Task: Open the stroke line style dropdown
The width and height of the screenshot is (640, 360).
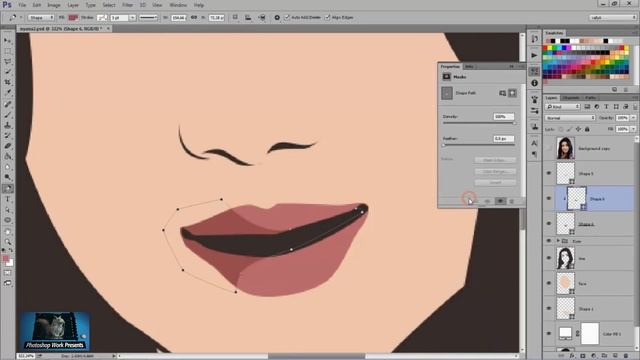Action: tap(149, 18)
